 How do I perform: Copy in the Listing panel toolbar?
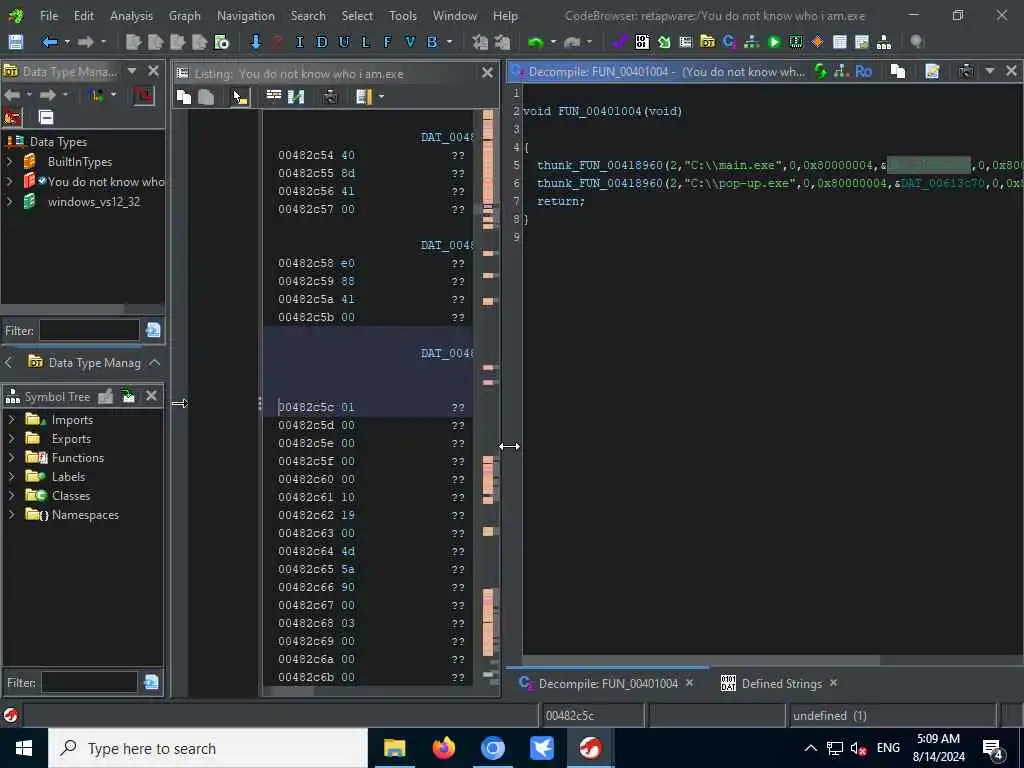click(184, 97)
